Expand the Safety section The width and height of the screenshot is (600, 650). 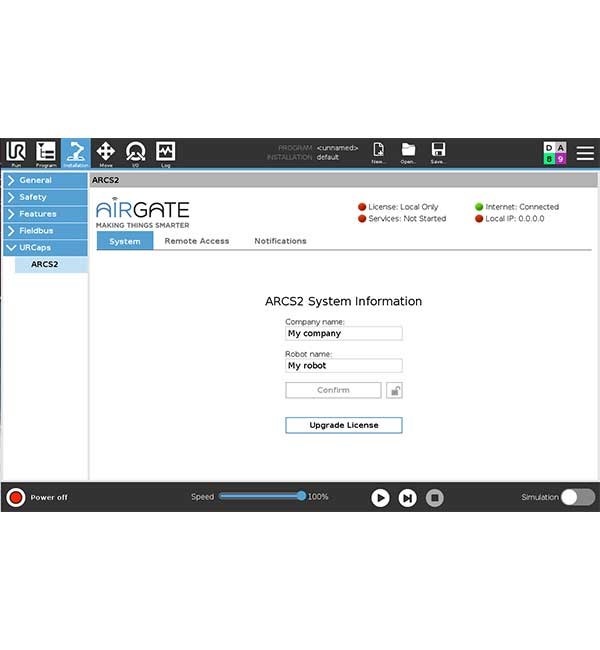[46, 197]
